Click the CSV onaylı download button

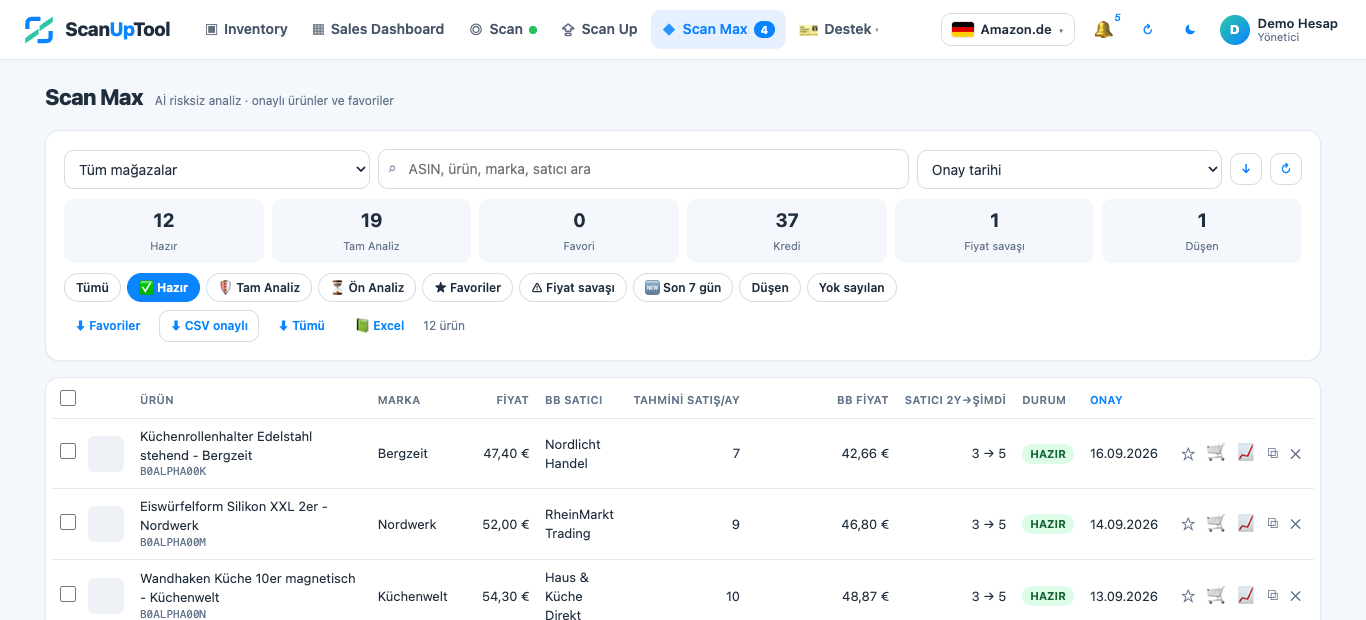(x=209, y=326)
